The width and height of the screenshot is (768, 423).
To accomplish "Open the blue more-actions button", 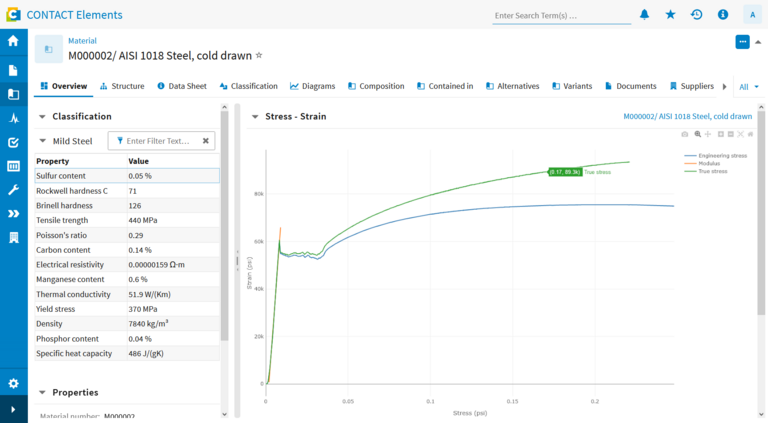I will pos(743,42).
